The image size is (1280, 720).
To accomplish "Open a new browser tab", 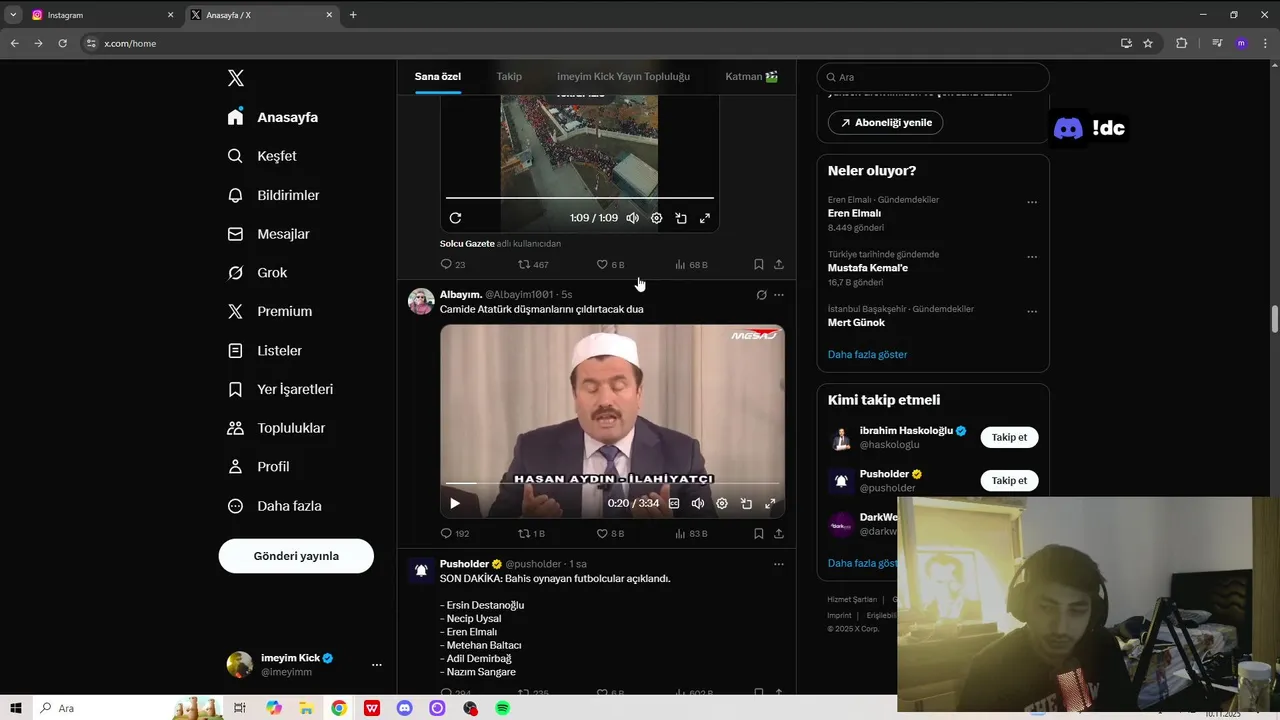I will [x=353, y=15].
